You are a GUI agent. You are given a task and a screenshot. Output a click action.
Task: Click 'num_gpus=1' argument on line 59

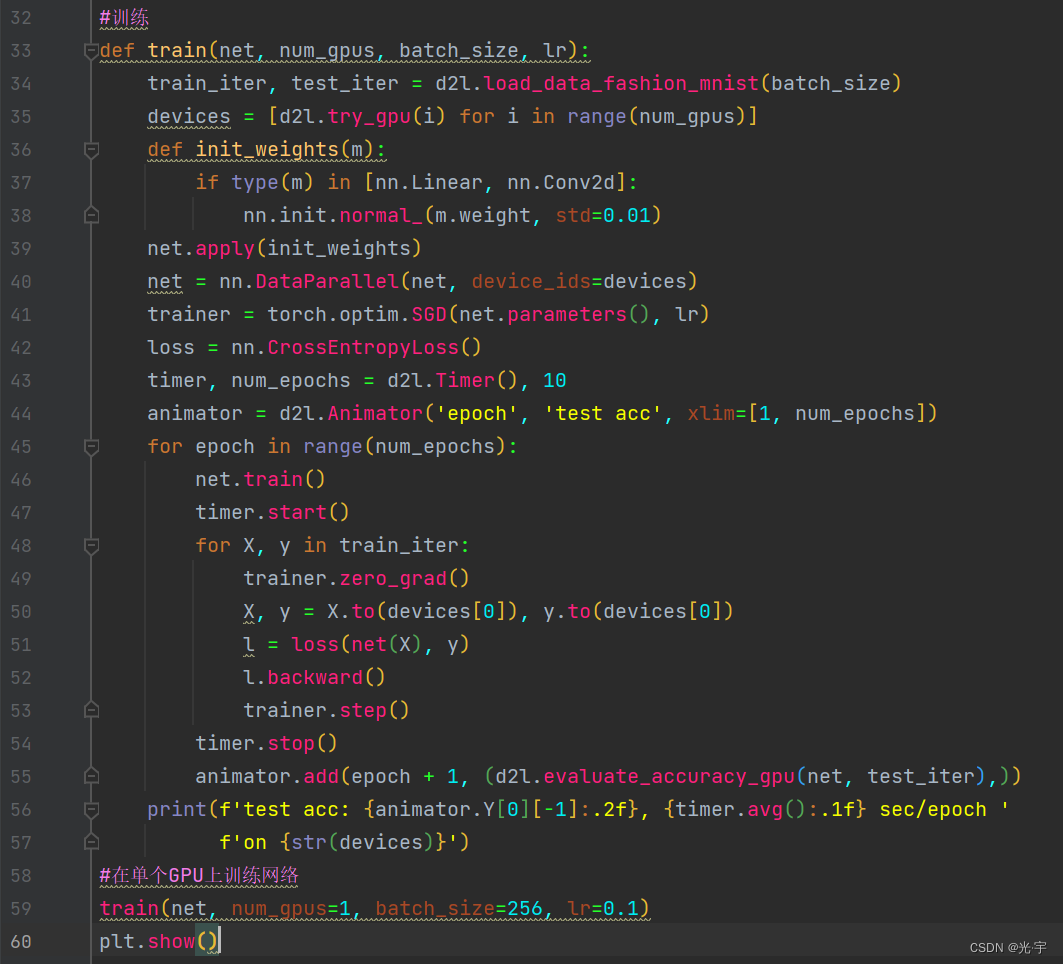(291, 908)
